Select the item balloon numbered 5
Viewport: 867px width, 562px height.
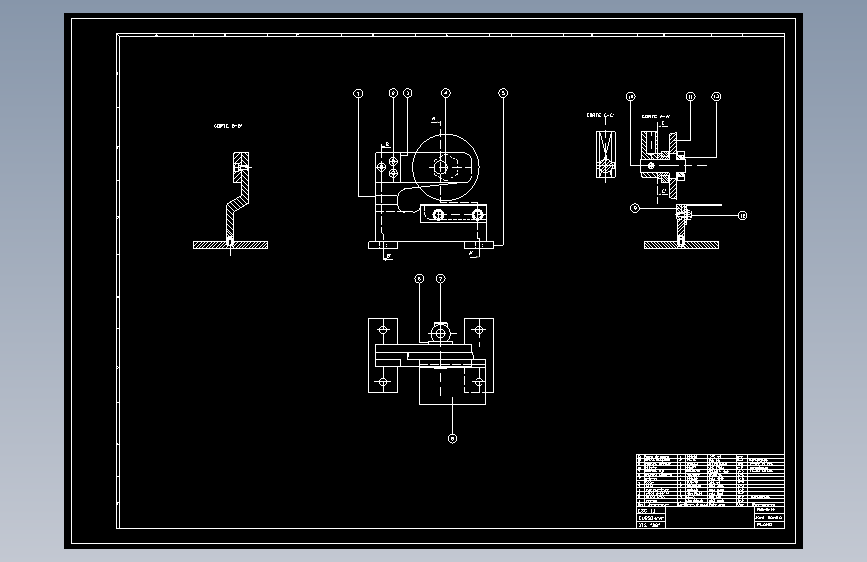click(503, 93)
